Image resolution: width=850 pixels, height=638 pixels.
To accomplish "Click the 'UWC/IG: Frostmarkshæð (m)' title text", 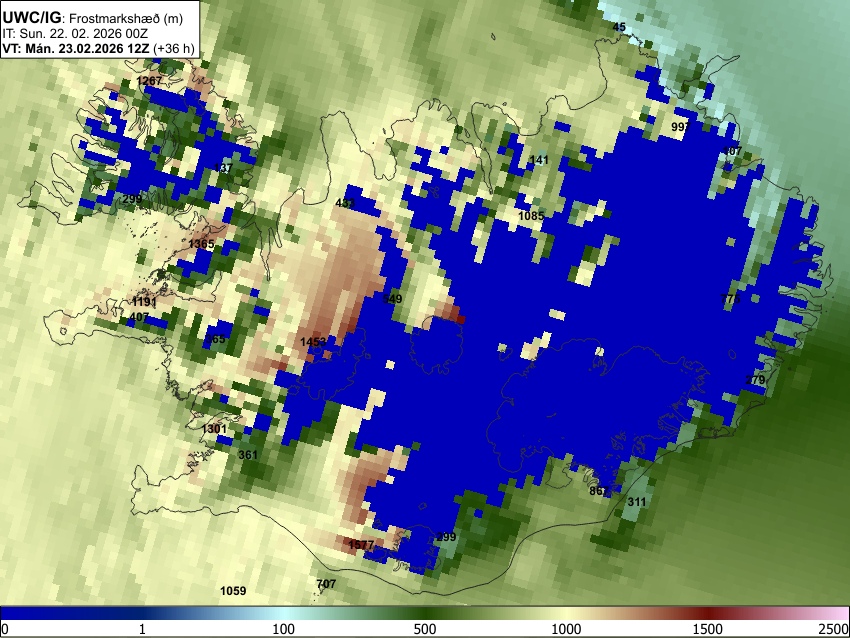I will point(93,18).
